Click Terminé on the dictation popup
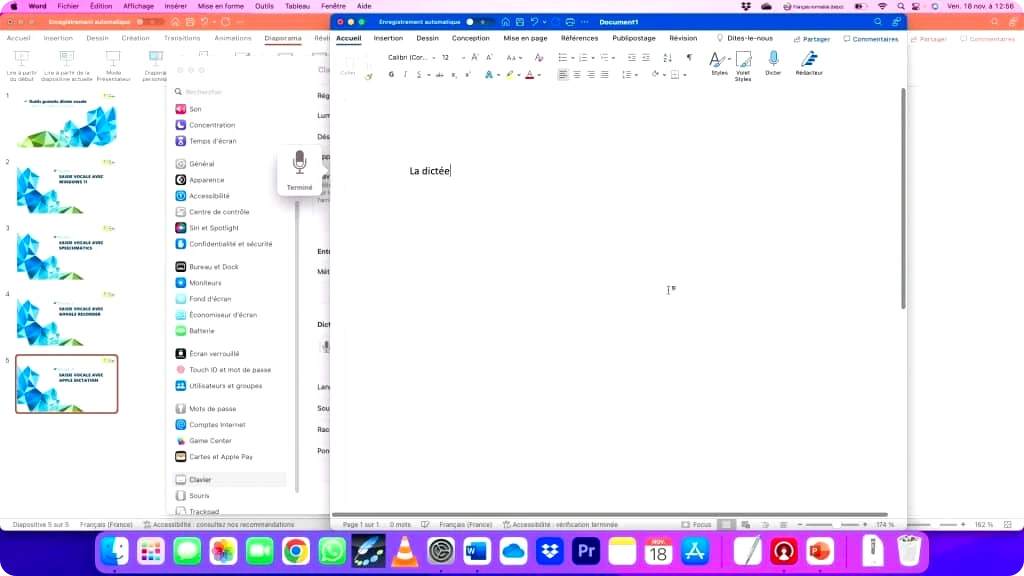The height and width of the screenshot is (576, 1024). pyautogui.click(x=299, y=187)
